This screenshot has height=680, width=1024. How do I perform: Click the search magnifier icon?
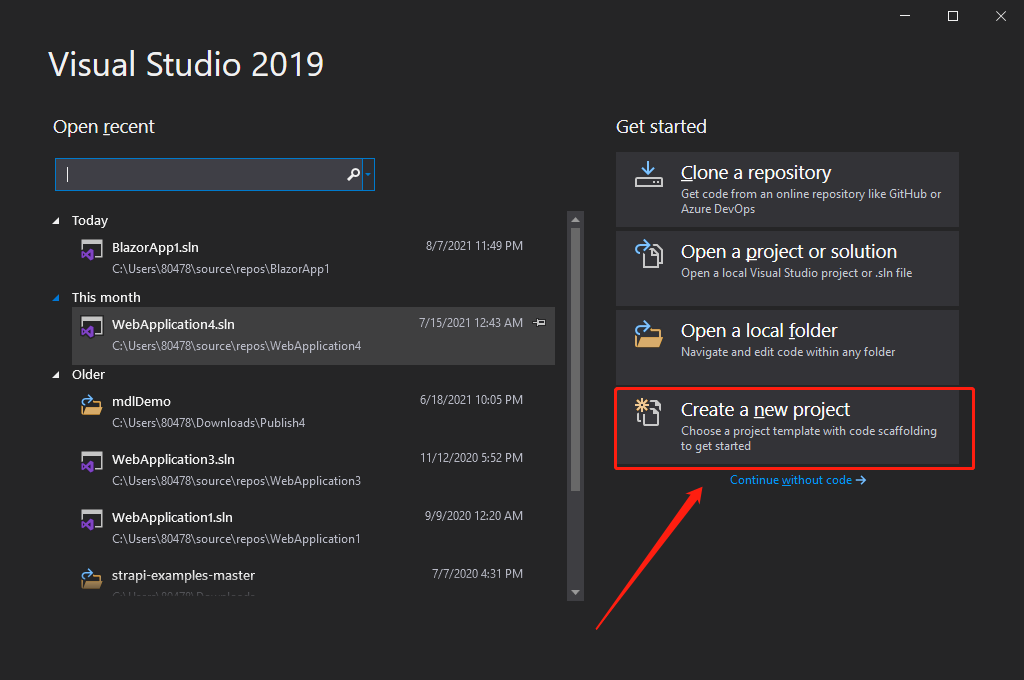(x=352, y=174)
